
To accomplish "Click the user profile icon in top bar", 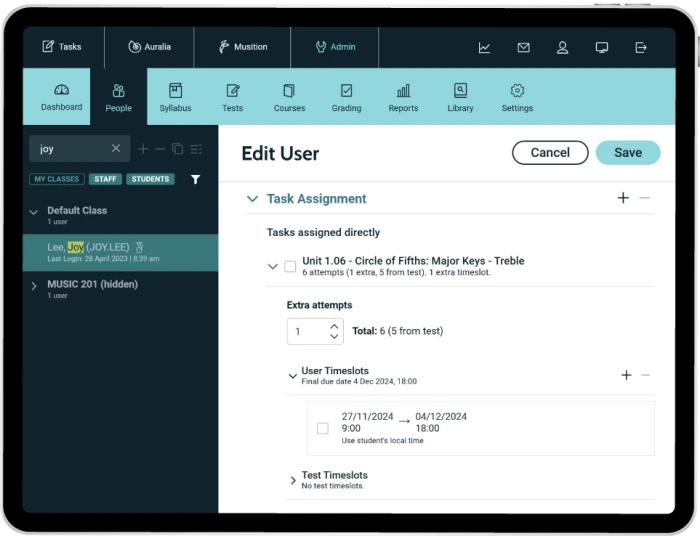I will [x=563, y=47].
